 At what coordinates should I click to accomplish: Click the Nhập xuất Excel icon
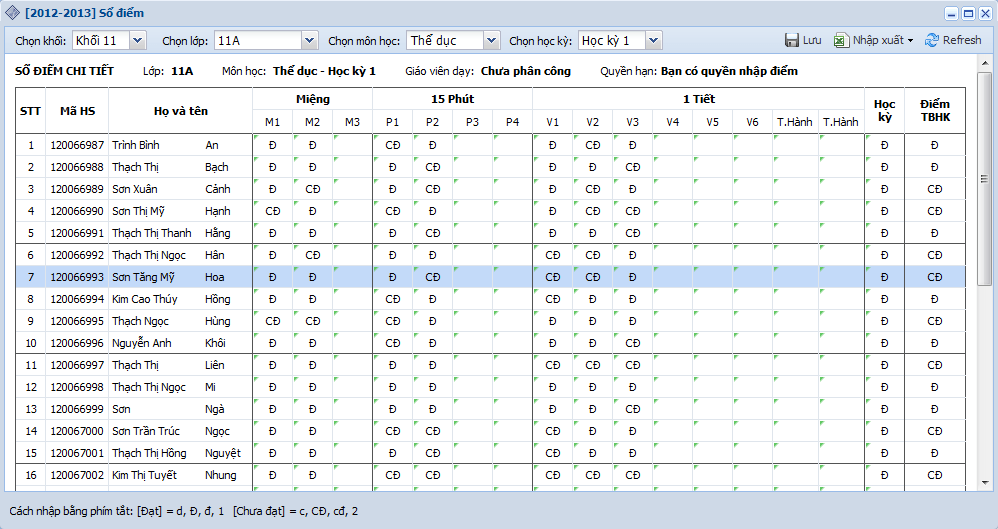coord(841,40)
